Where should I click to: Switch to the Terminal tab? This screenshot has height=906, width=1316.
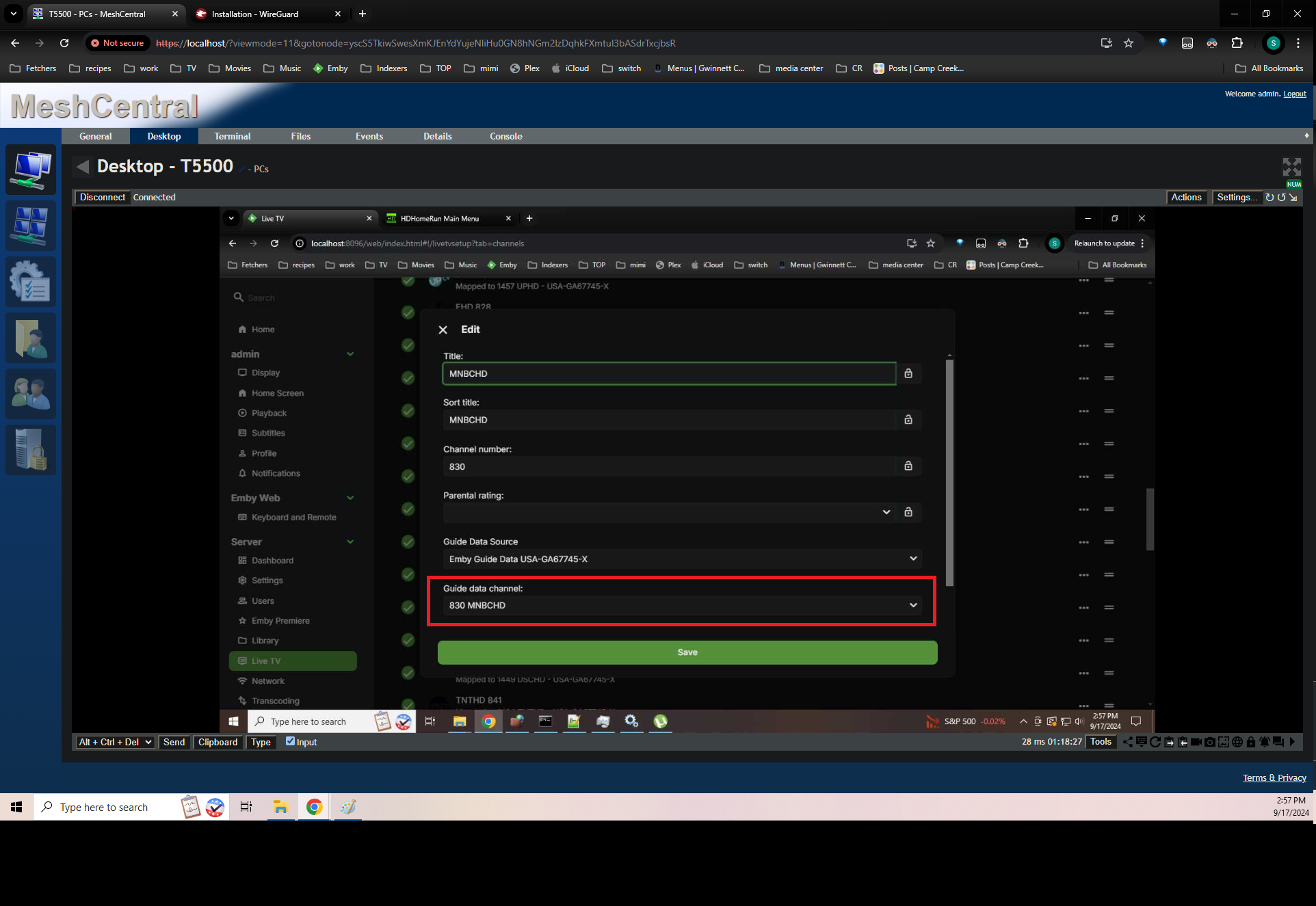coord(232,136)
